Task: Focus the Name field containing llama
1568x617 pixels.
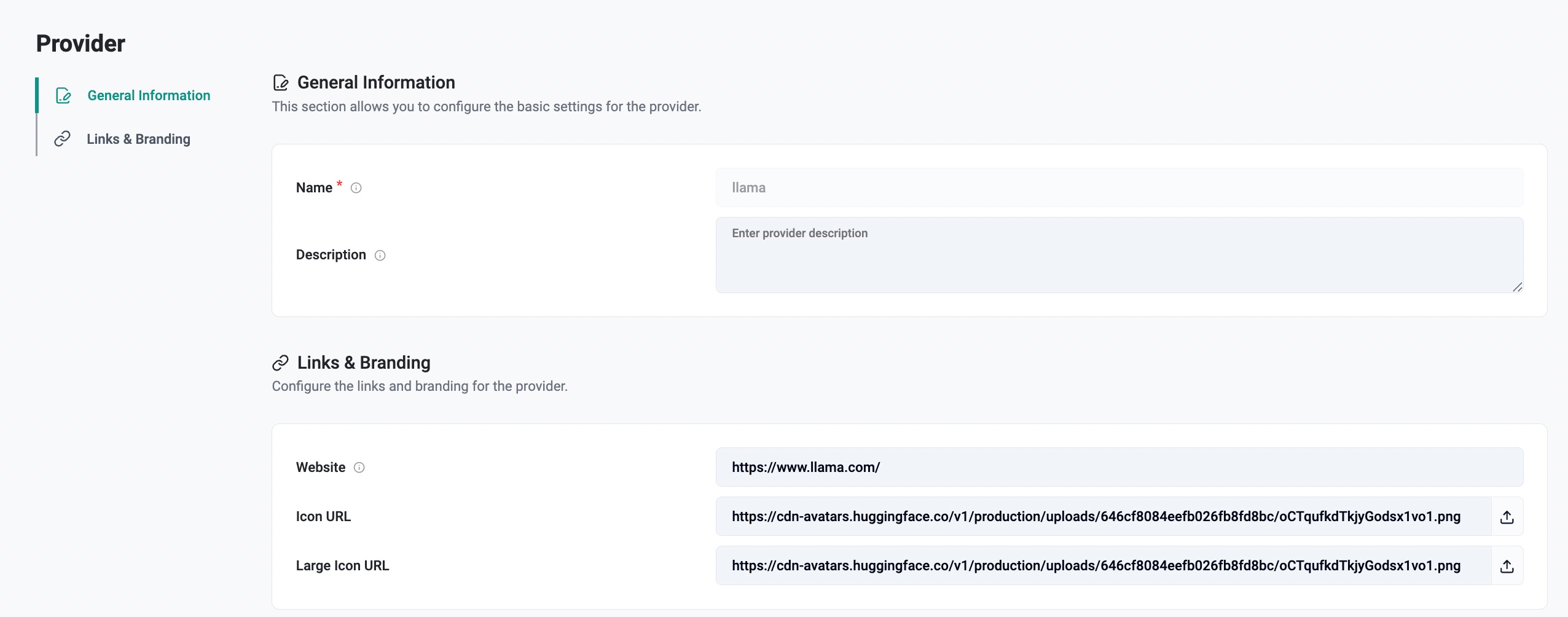Action: 1118,187
